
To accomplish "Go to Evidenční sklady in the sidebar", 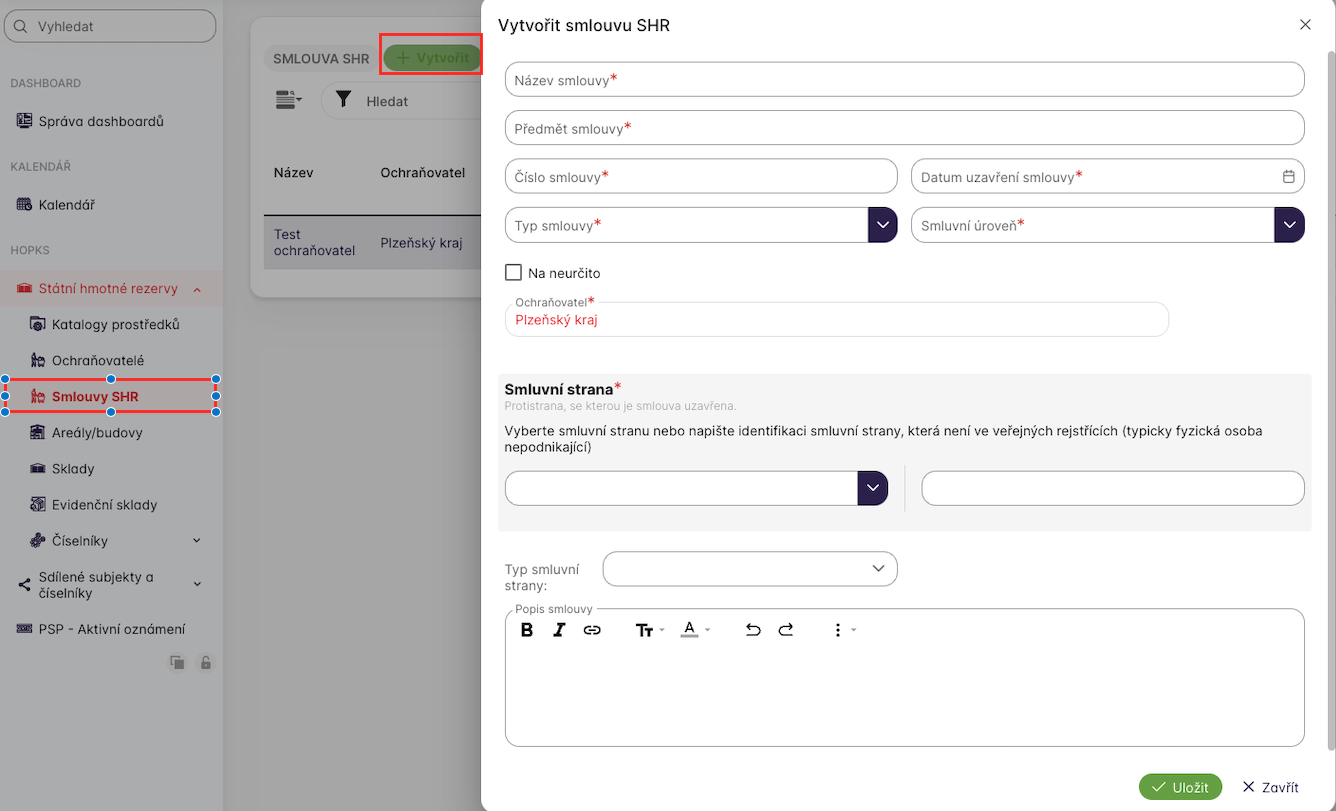I will 104,505.
